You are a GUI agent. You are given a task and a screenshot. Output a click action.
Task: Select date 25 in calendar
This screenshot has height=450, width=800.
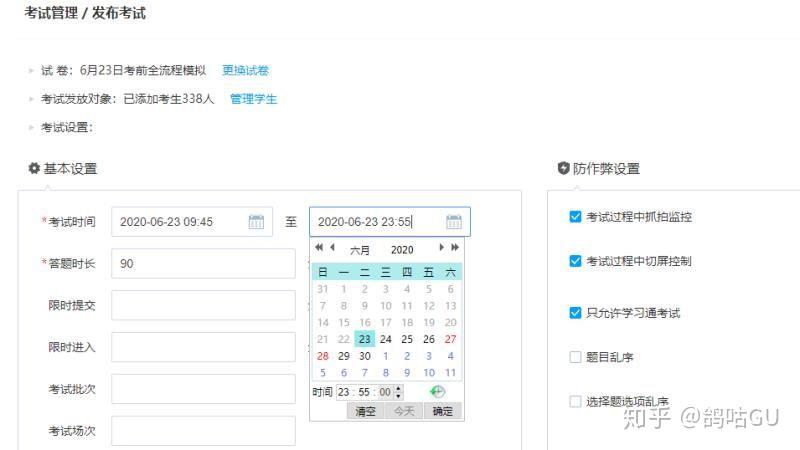click(x=407, y=339)
